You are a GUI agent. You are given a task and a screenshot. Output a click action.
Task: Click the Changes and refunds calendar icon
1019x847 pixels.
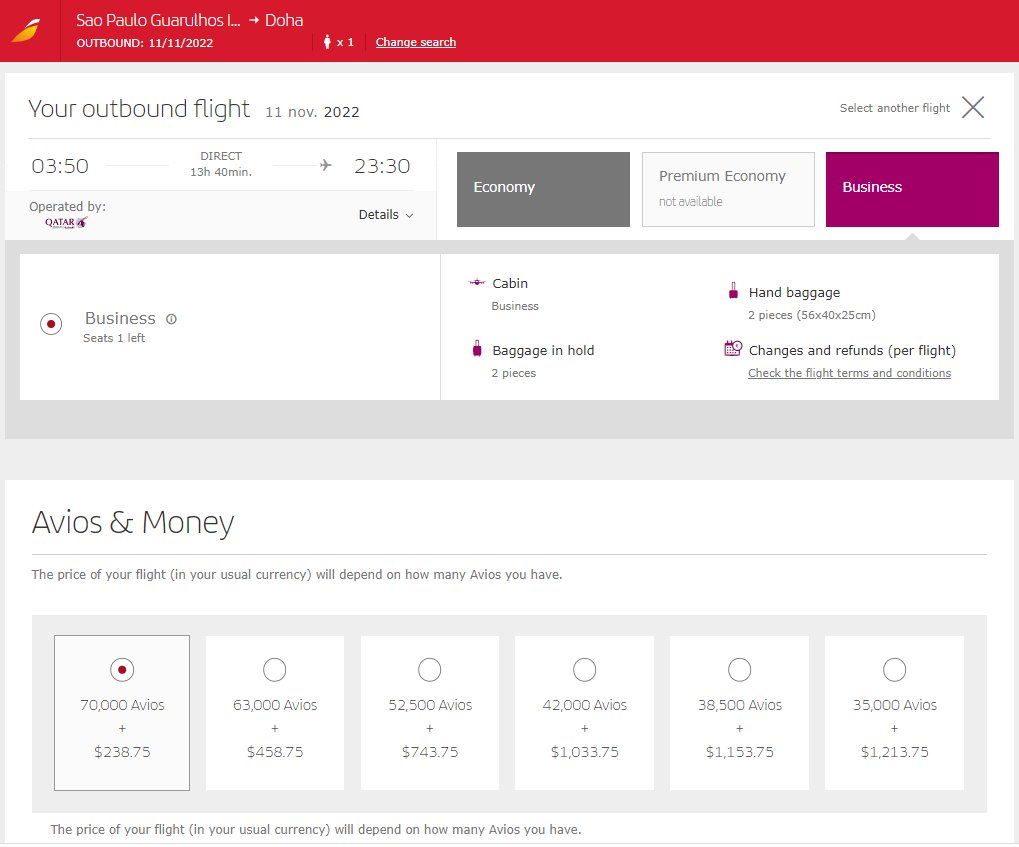tap(733, 348)
